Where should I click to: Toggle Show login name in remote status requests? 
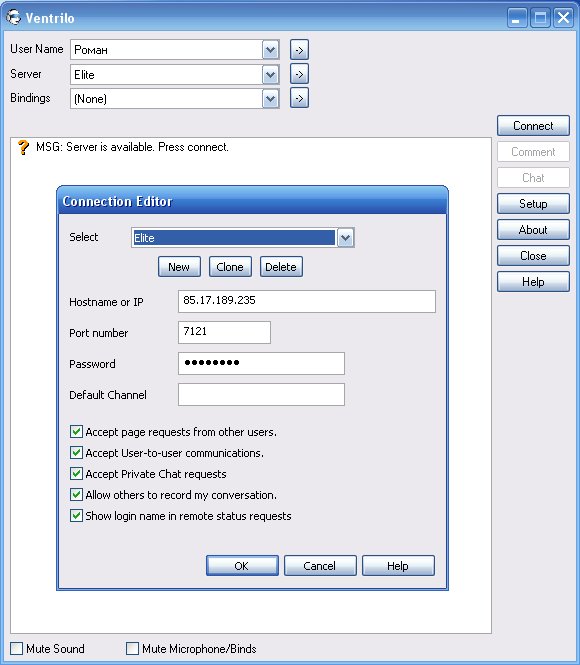pos(76,516)
